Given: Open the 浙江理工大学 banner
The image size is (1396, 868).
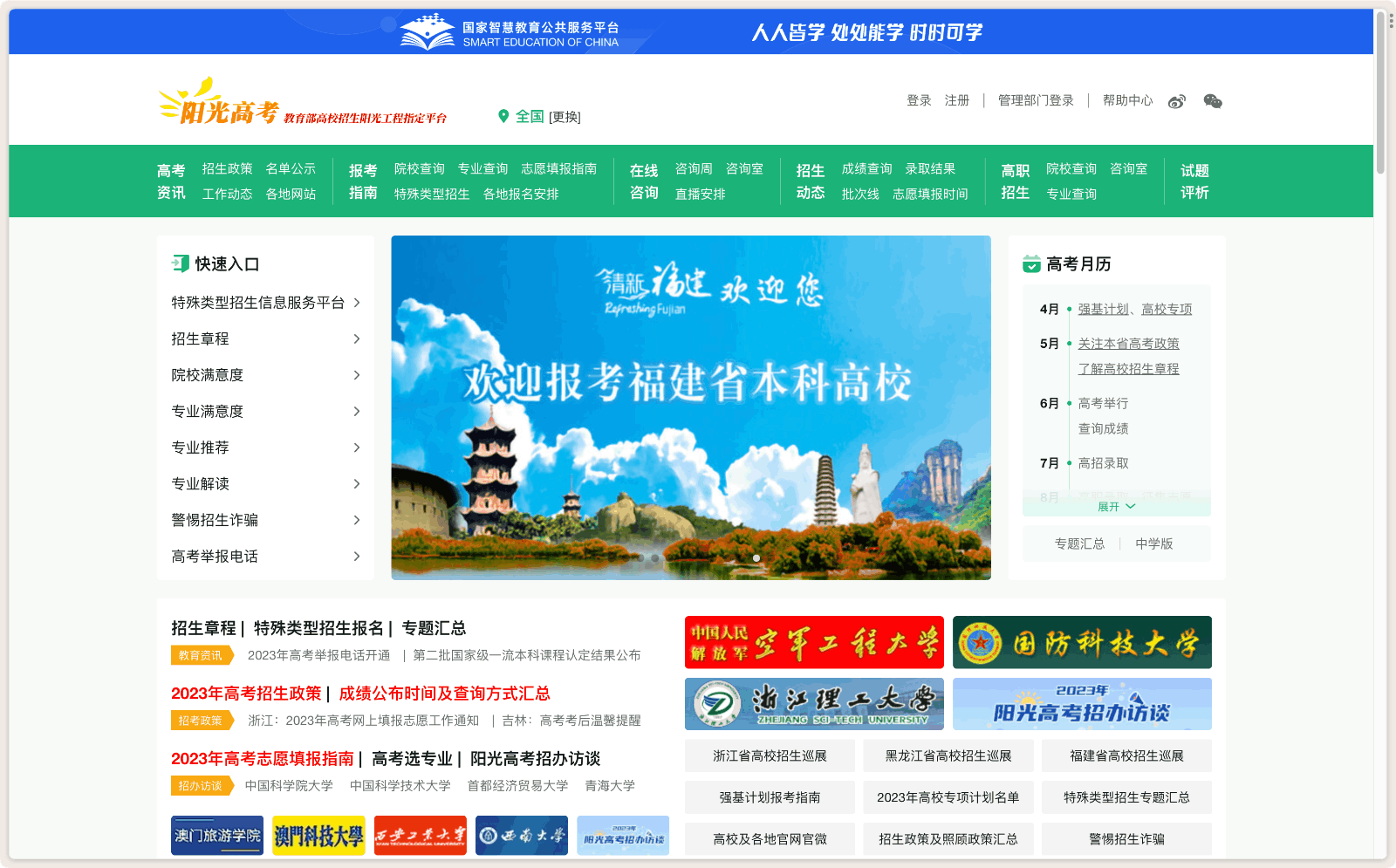Looking at the screenshot, I should (814, 704).
